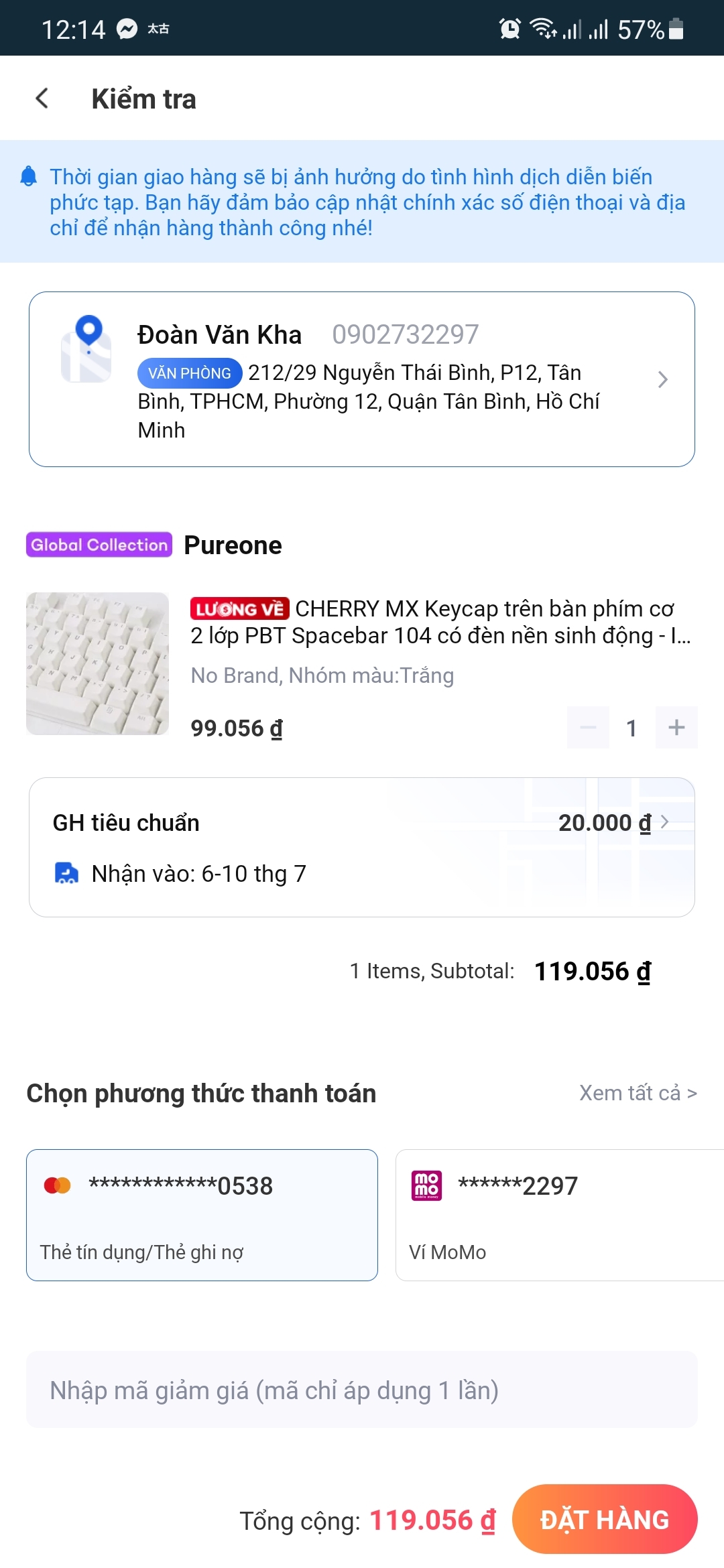Image resolution: width=724 pixels, height=1568 pixels.
Task: Expand the delivery address chevron
Action: [662, 379]
